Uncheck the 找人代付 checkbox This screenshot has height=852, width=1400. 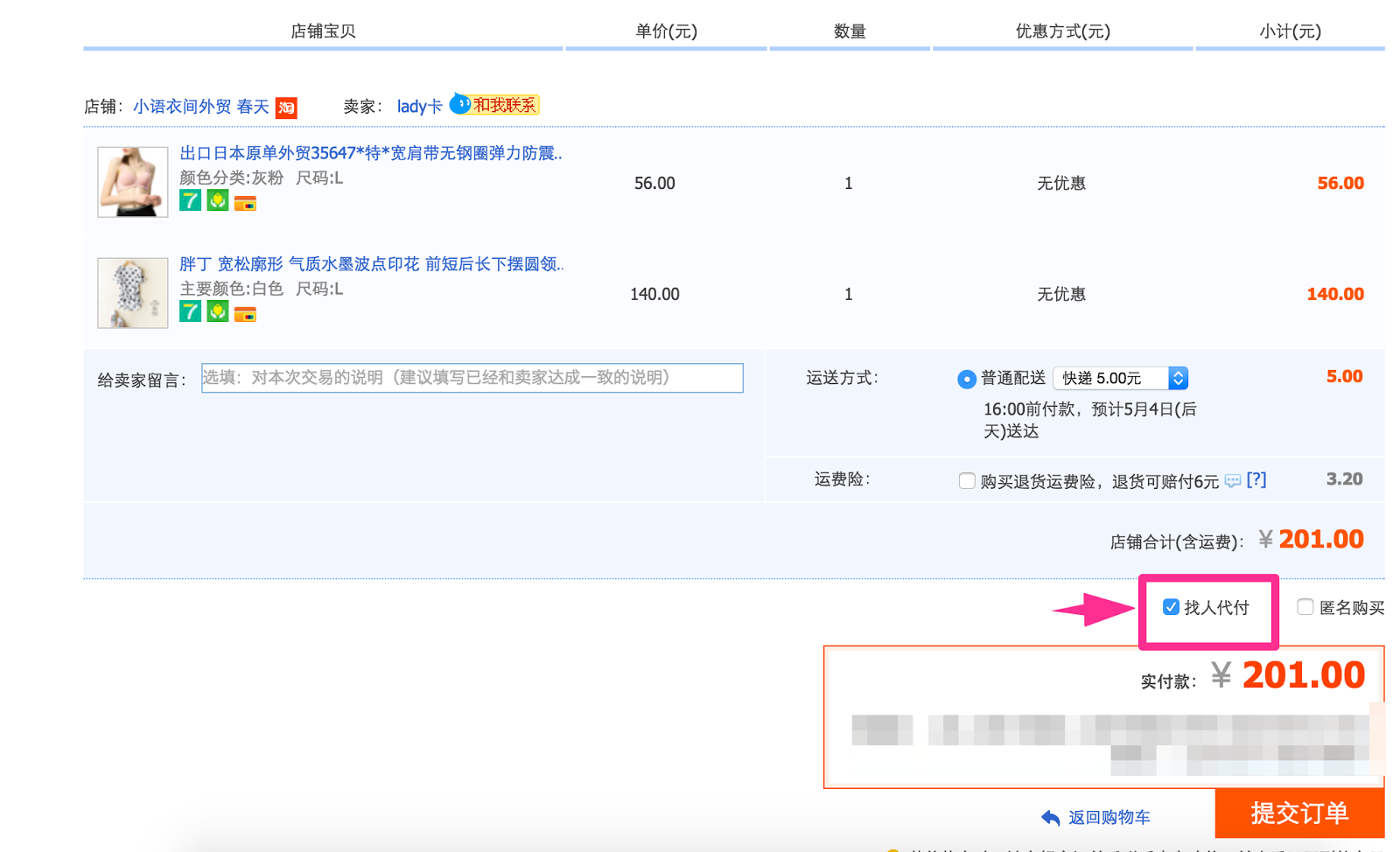(1171, 607)
